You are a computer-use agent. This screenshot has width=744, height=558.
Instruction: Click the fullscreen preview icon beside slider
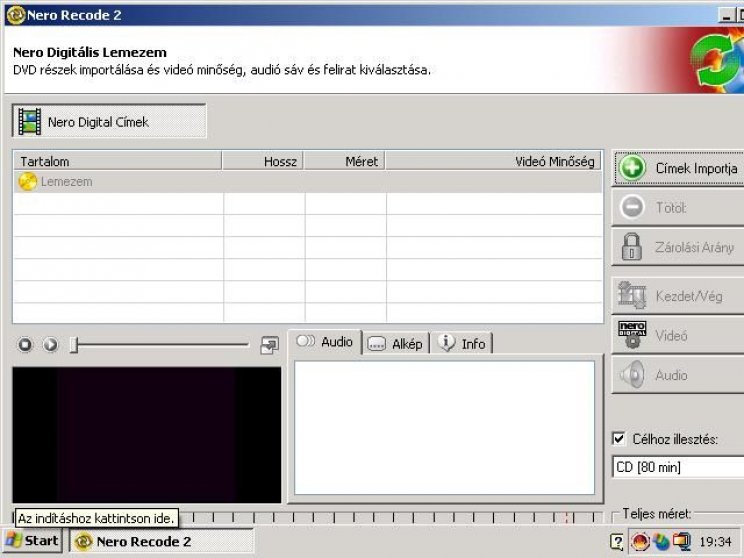(270, 345)
